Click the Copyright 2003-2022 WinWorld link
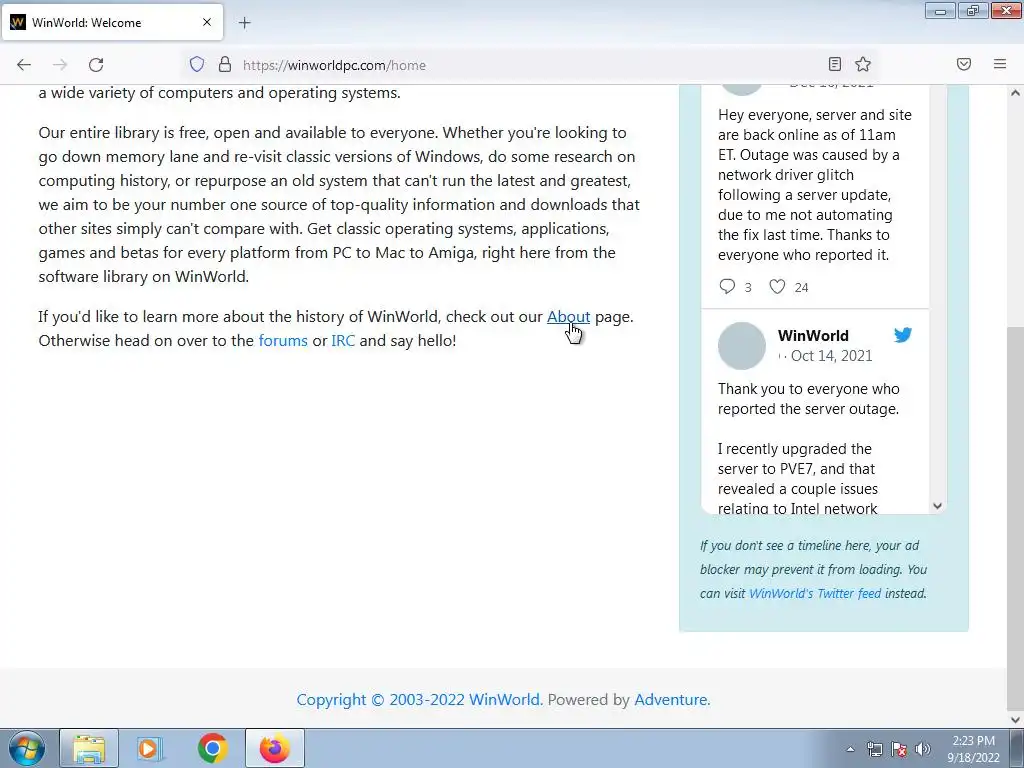The image size is (1024, 768). [418, 700]
